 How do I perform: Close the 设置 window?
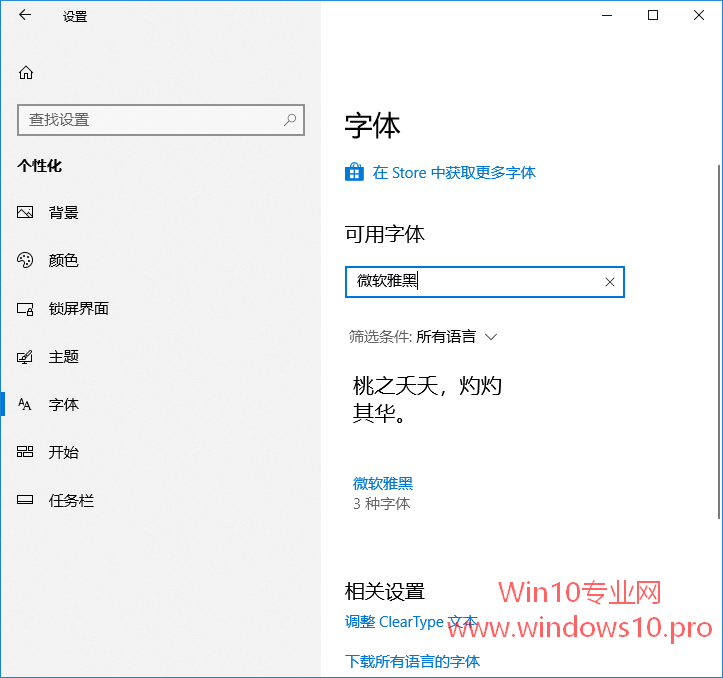pyautogui.click(x=699, y=15)
